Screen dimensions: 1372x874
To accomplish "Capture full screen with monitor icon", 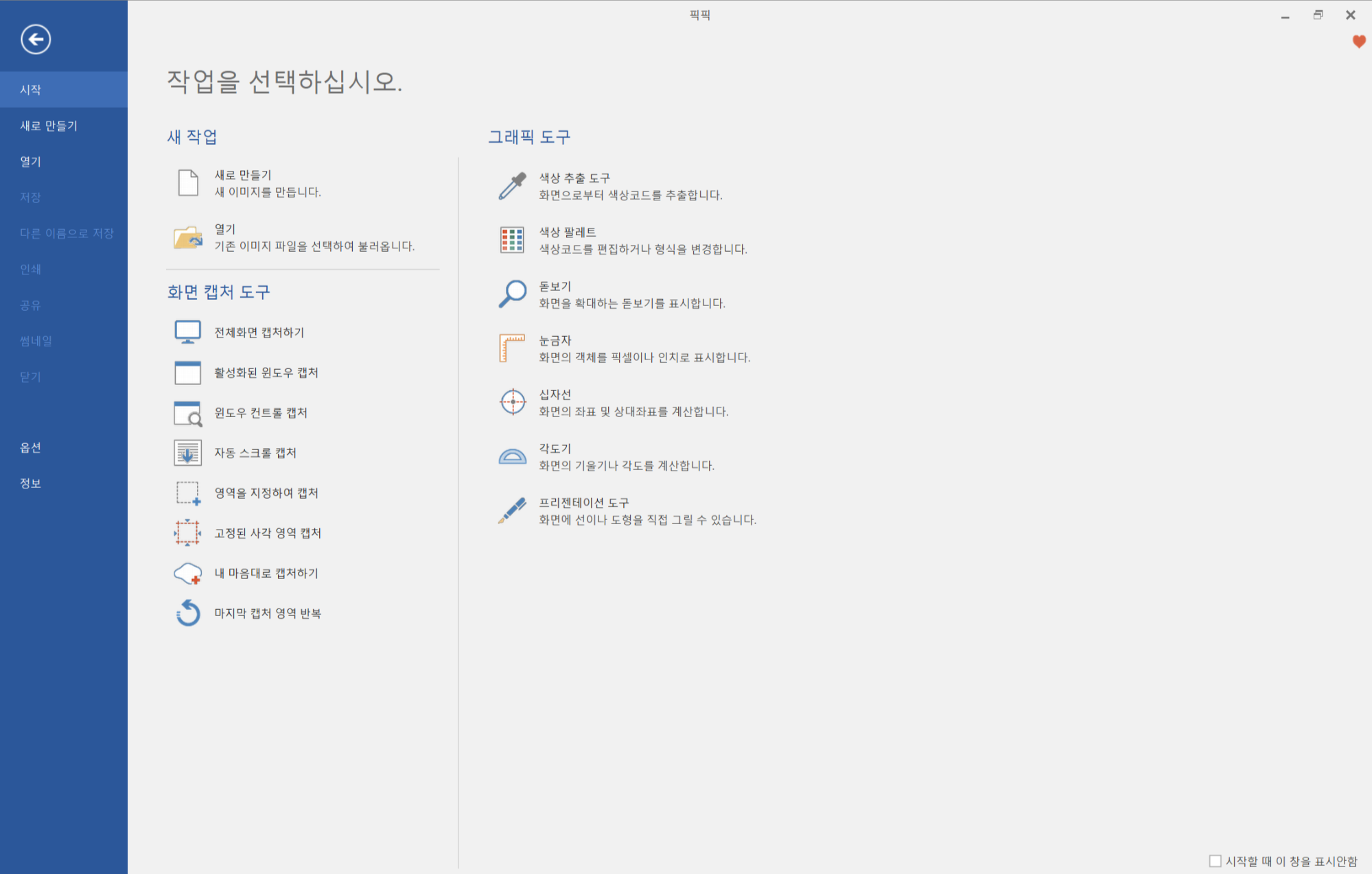I will click(187, 332).
